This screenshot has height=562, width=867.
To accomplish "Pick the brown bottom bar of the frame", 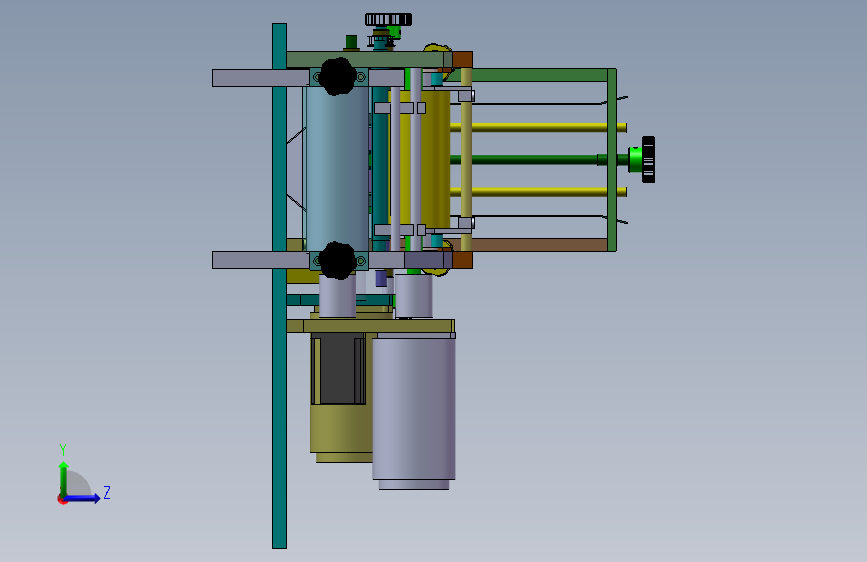I will [539, 245].
